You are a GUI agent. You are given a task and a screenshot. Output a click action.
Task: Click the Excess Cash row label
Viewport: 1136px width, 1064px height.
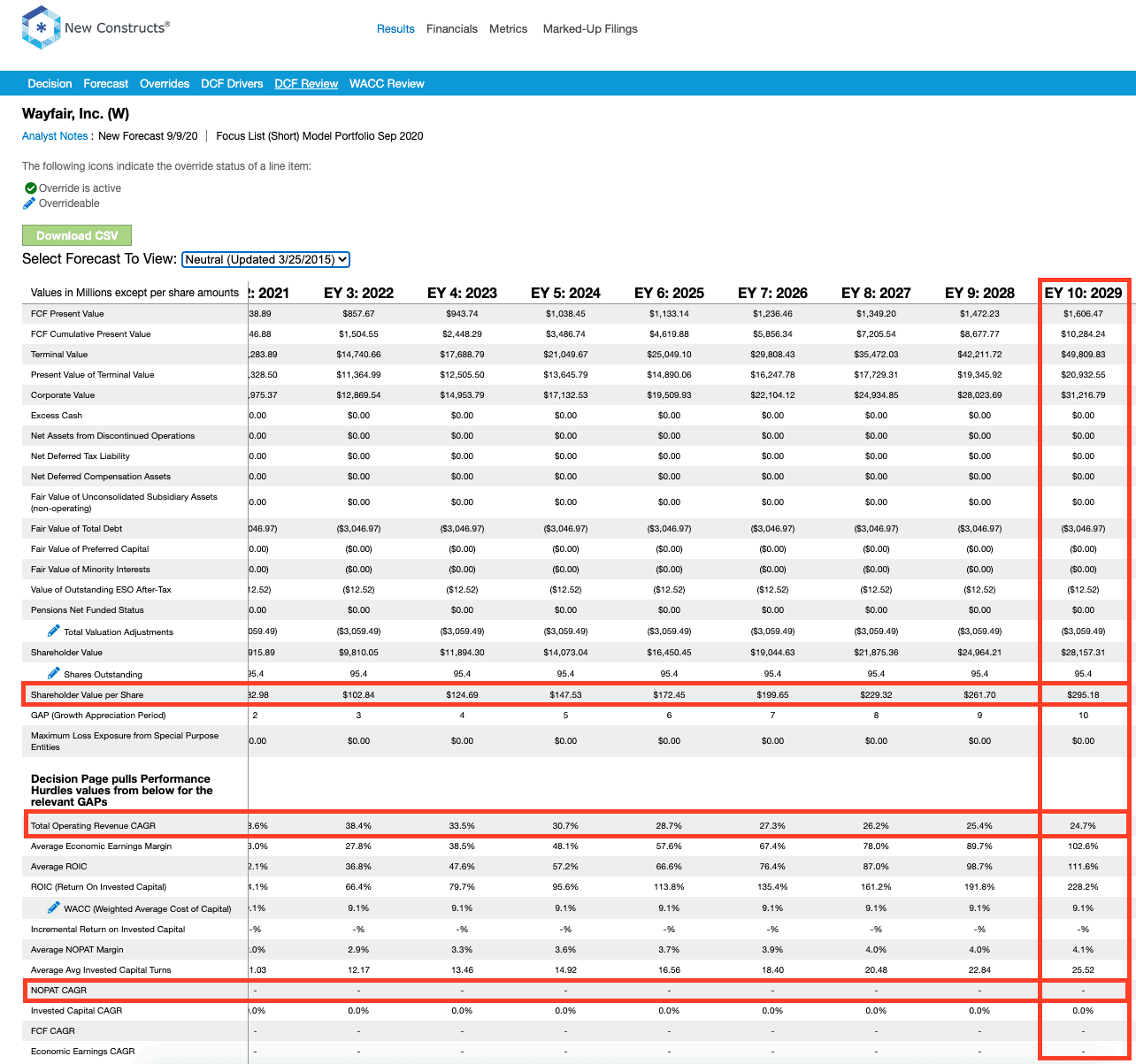57,416
